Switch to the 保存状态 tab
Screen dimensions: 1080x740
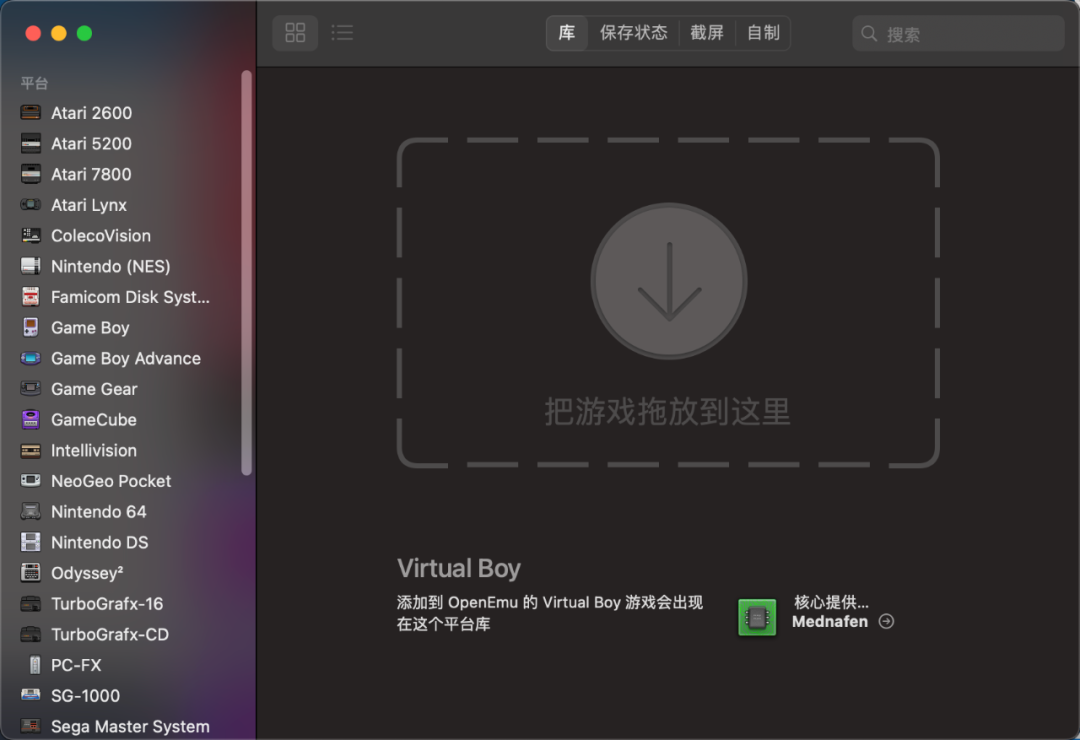click(634, 33)
